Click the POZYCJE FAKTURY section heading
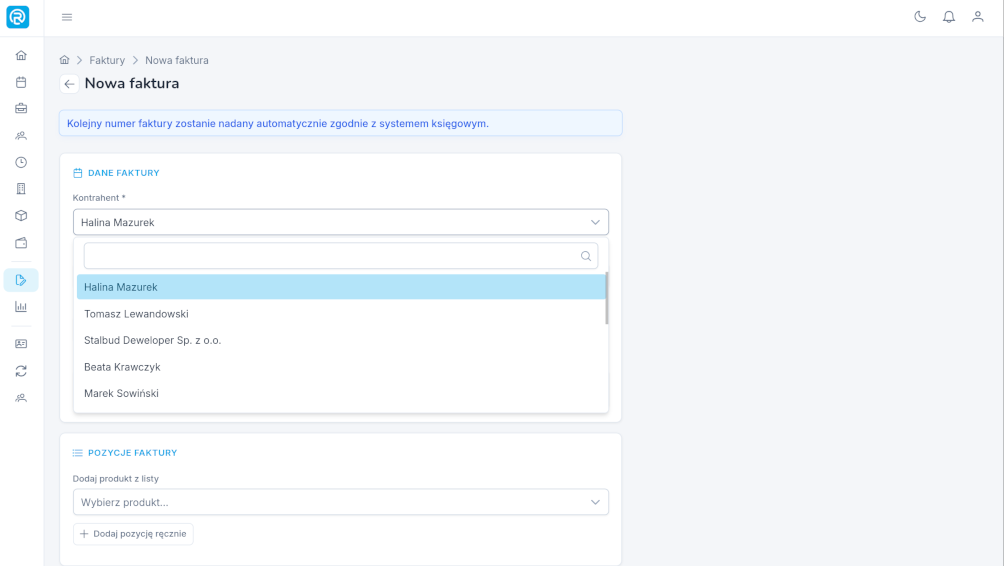 click(x=133, y=453)
